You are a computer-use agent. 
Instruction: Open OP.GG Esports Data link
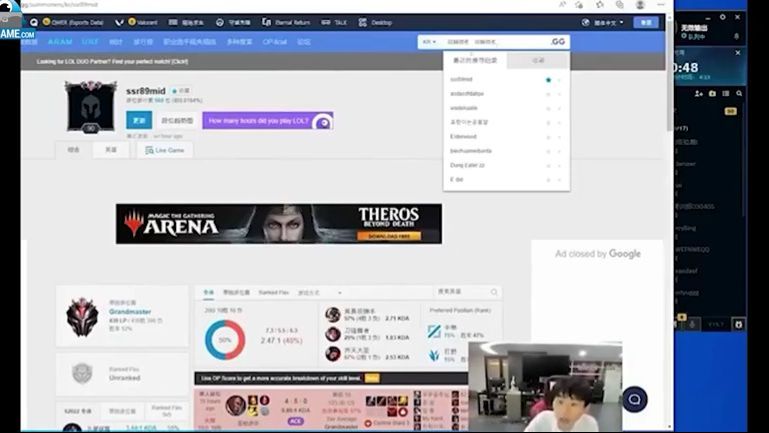click(x=73, y=22)
